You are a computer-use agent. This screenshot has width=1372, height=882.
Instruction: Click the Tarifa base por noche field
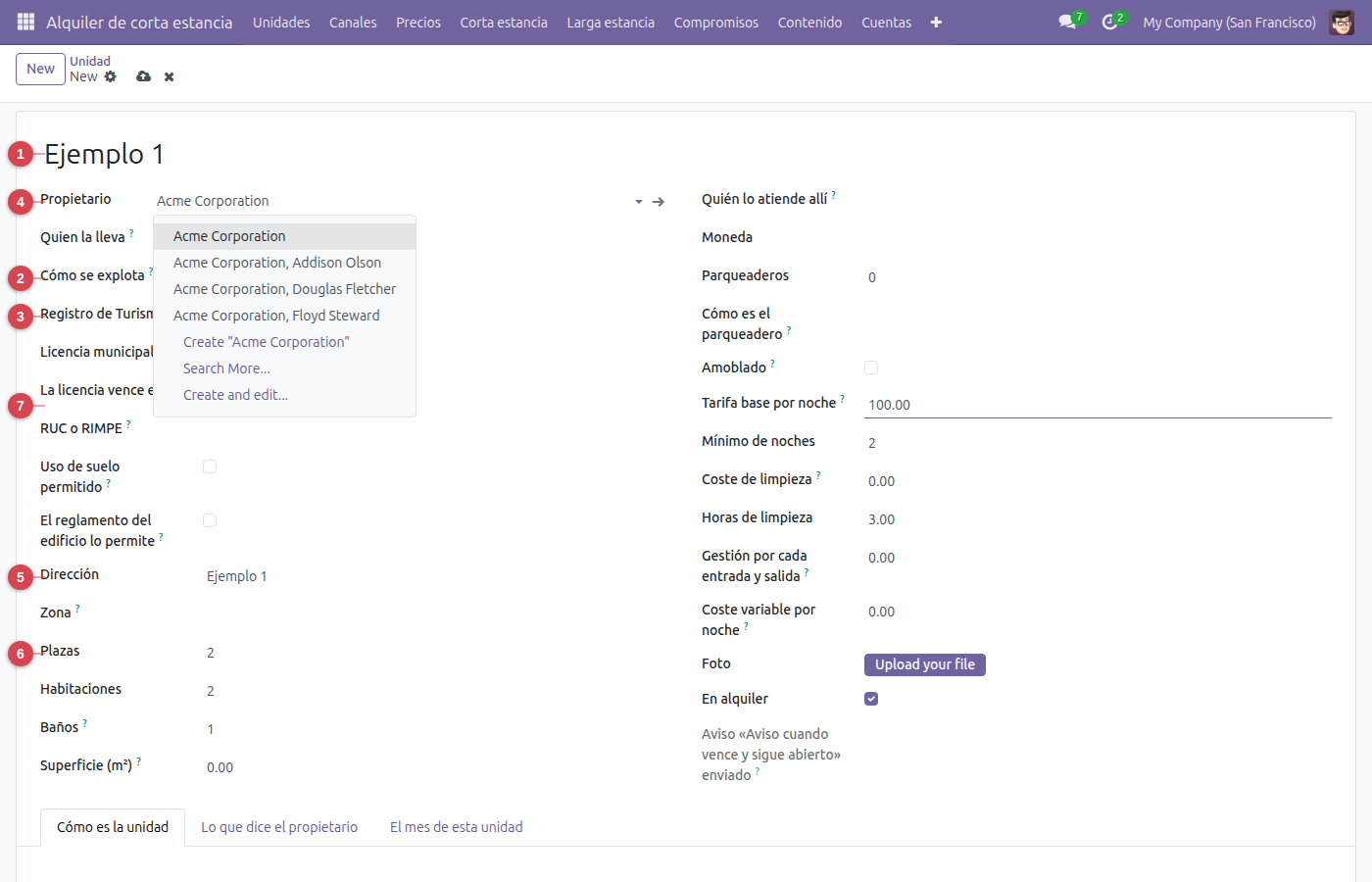pyautogui.click(x=1098, y=405)
